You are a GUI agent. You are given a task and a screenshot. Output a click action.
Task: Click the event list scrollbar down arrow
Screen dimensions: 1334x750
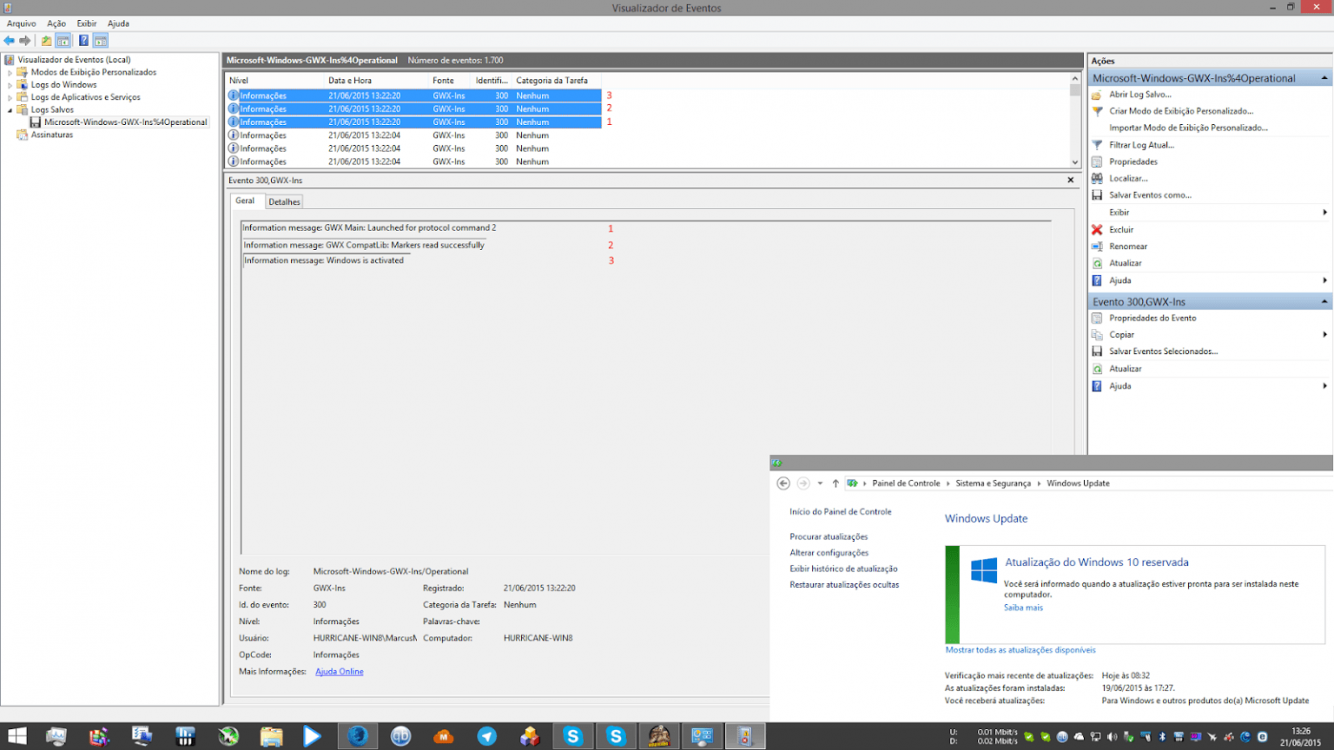click(1075, 162)
